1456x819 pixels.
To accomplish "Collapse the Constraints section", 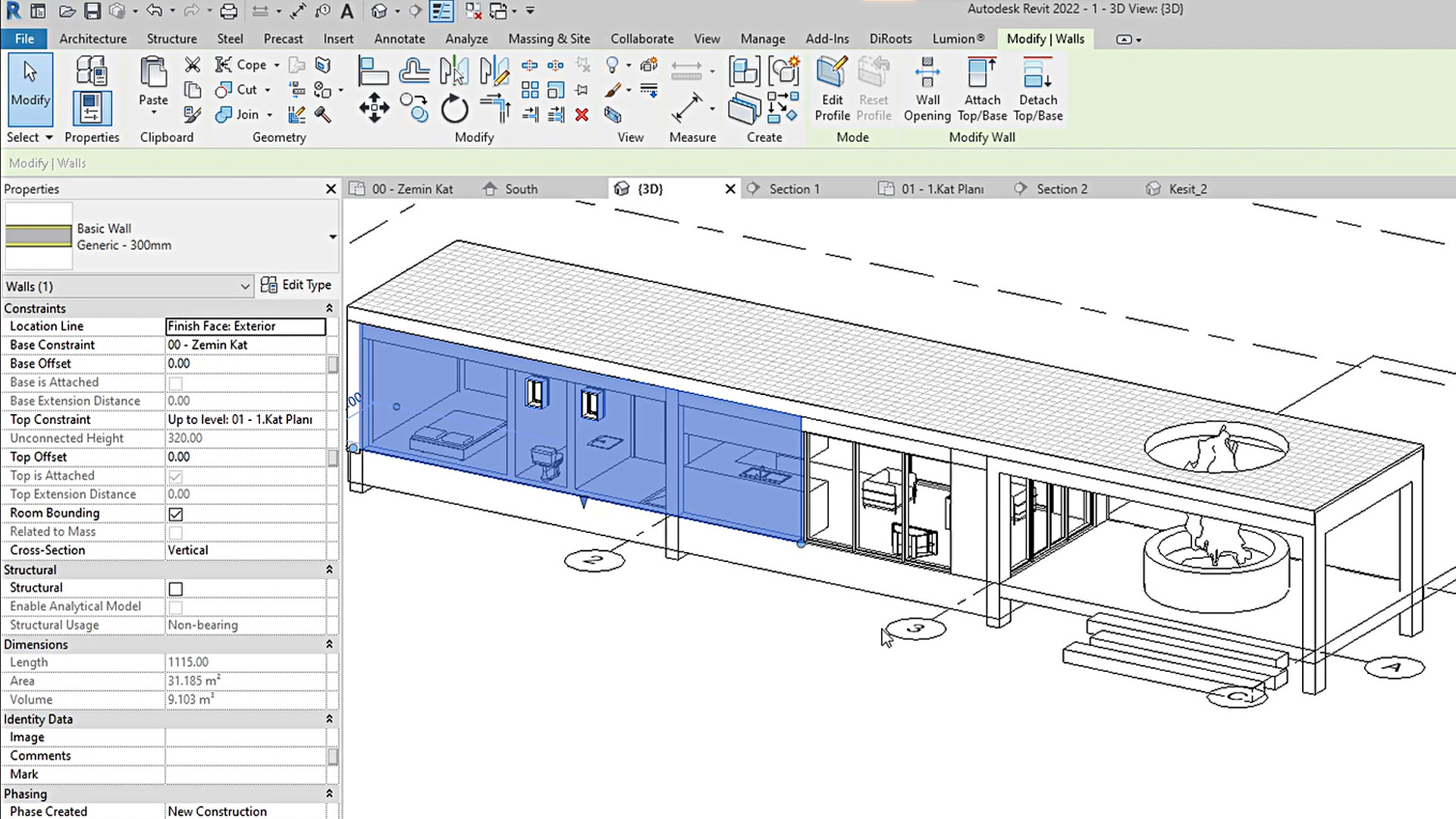I will tap(329, 309).
